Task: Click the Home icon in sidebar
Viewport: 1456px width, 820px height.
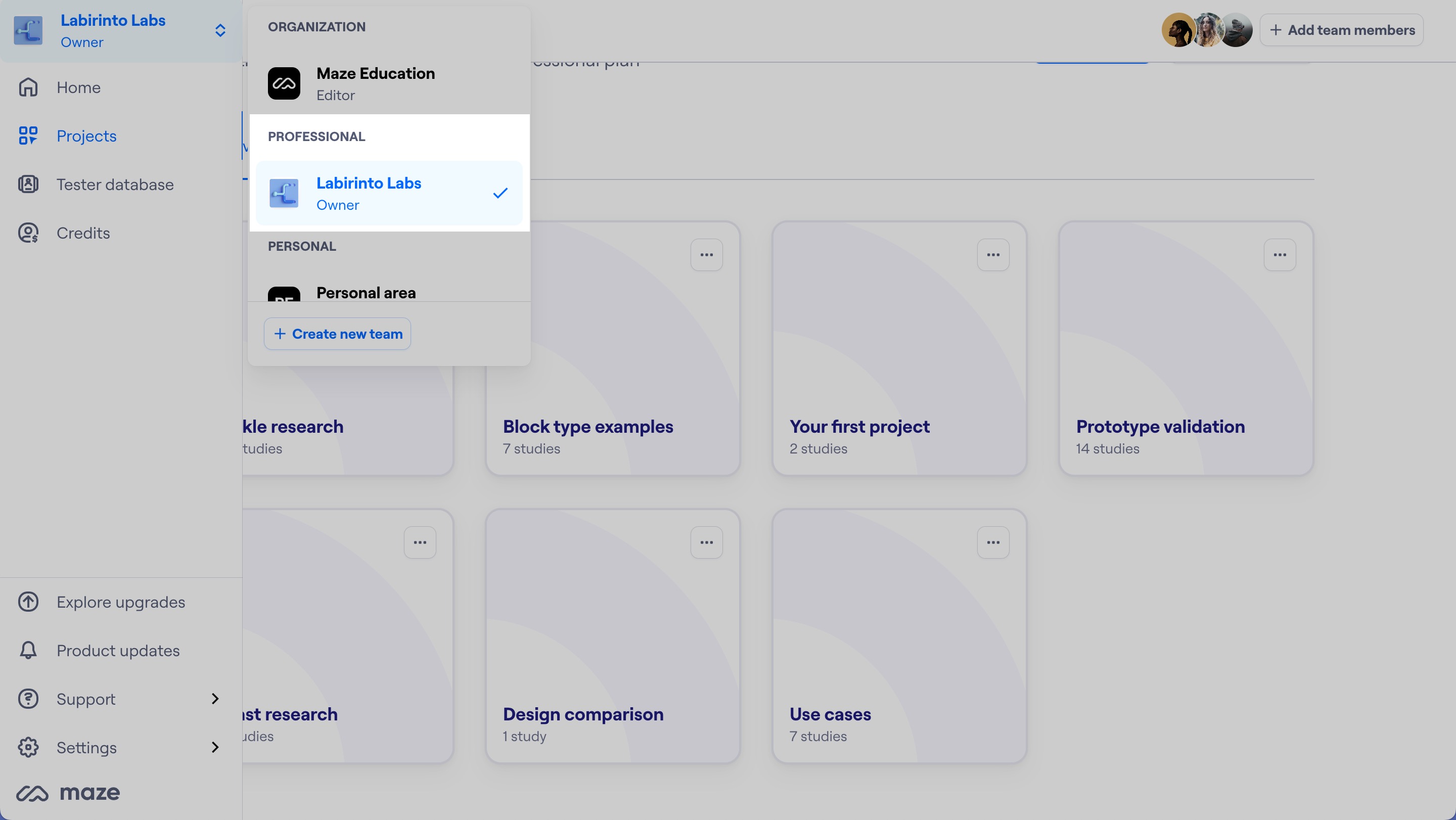Action: coord(28,87)
